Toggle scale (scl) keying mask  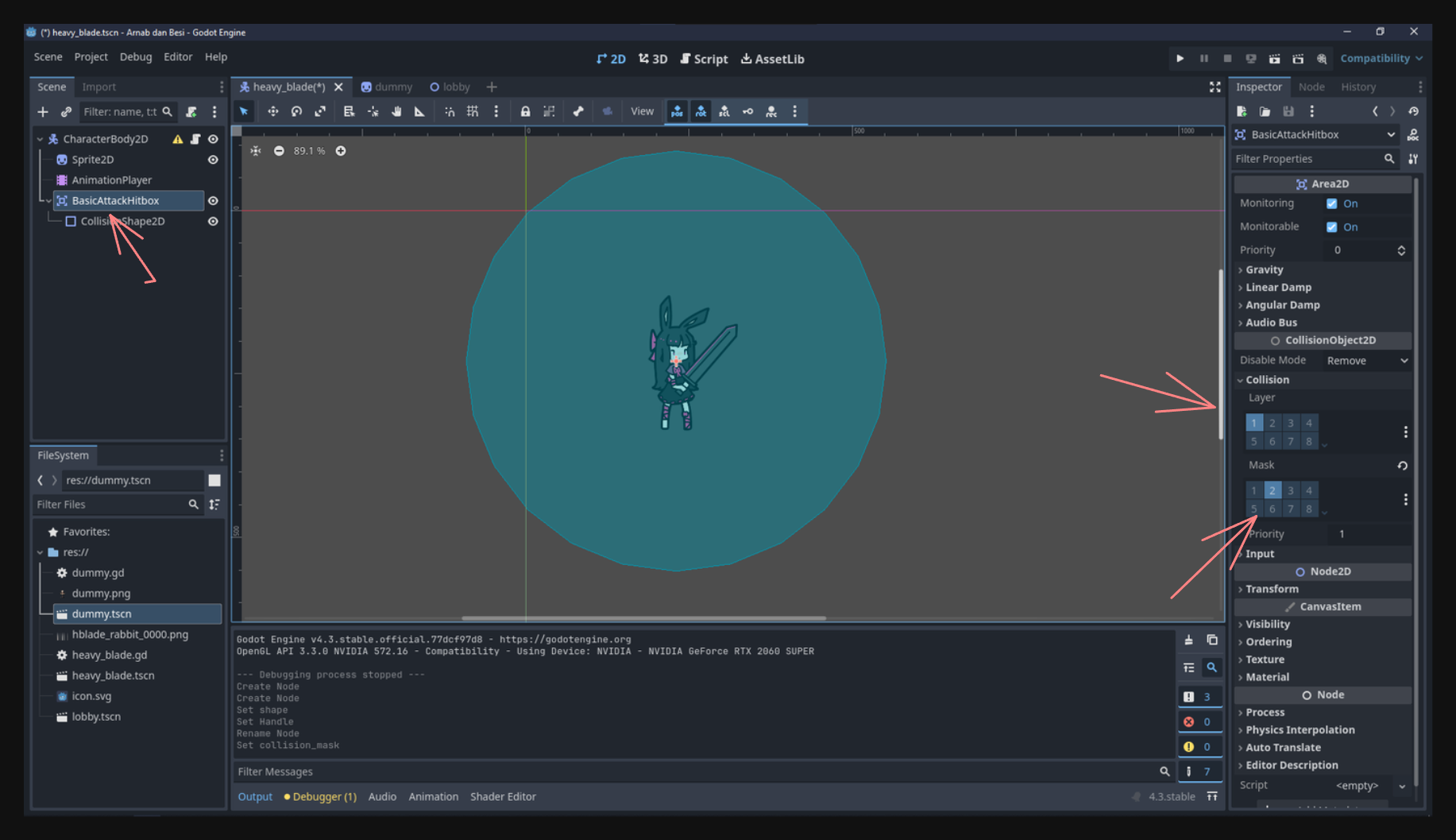(x=724, y=111)
